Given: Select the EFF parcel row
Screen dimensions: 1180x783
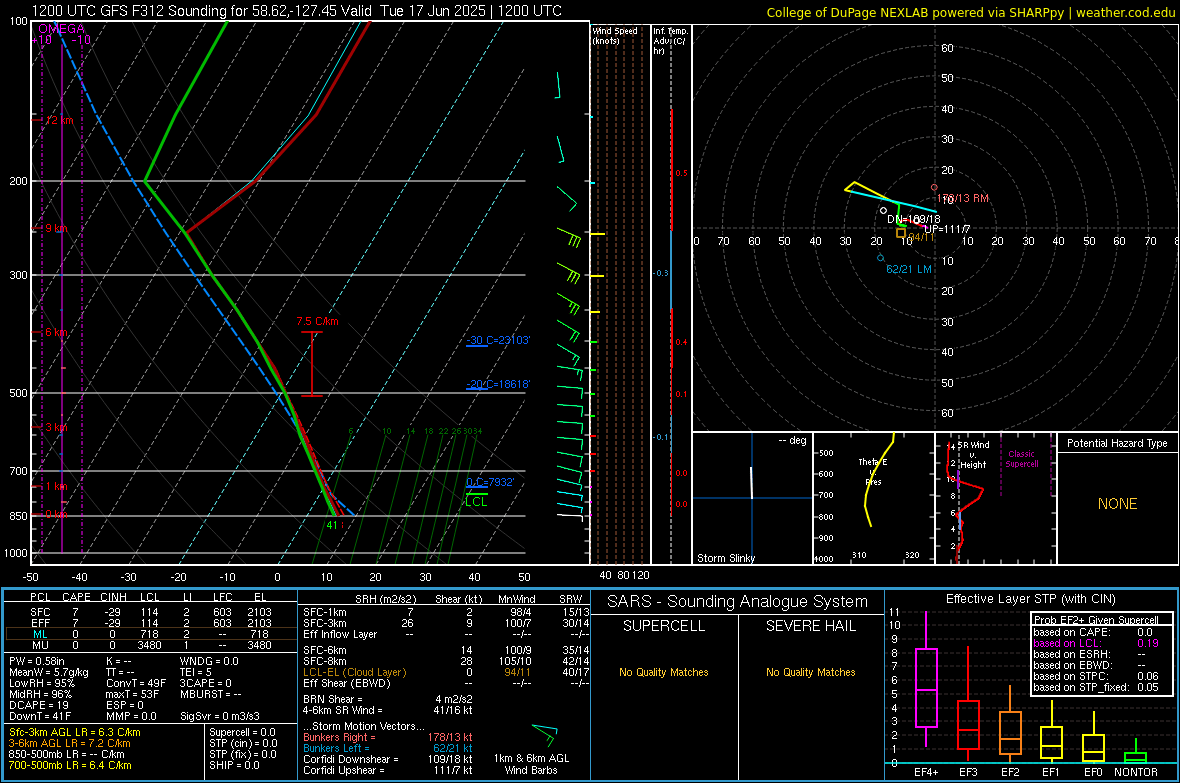Looking at the screenshot, I should click(151, 623).
